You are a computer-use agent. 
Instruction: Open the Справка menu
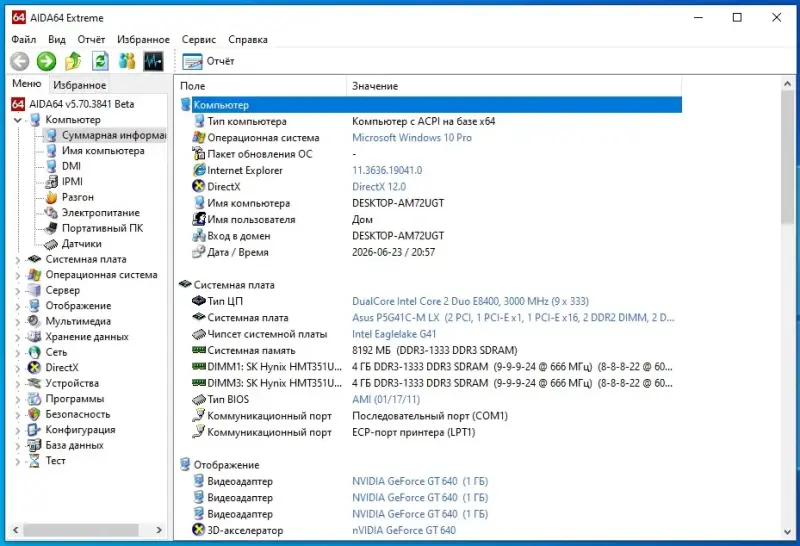[248, 39]
